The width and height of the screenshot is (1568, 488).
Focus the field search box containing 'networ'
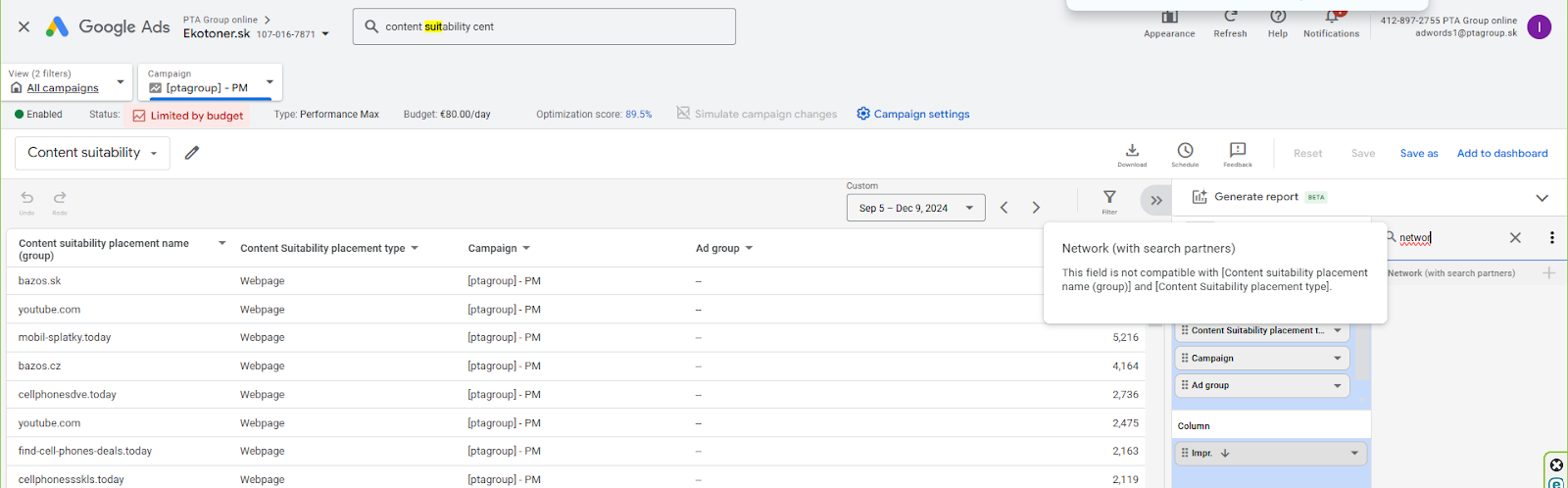1450,238
